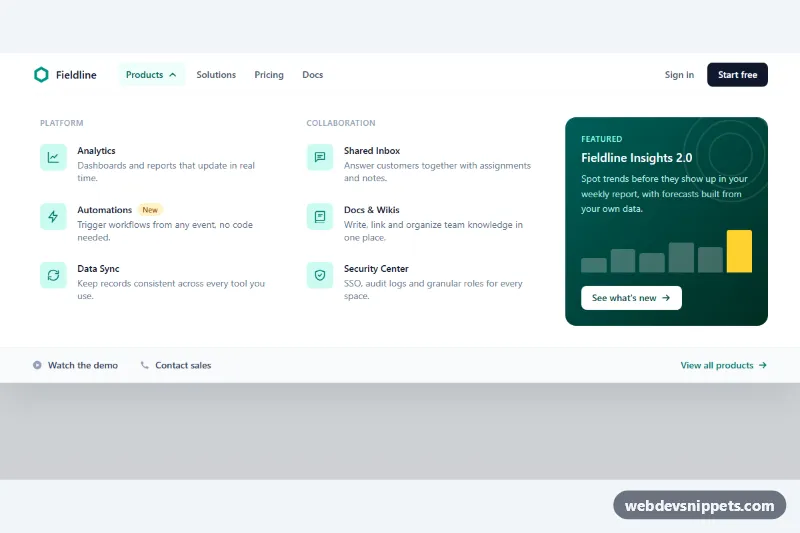Click the Fieldline brand name text
Viewport: 800px width, 533px height.
(76, 75)
